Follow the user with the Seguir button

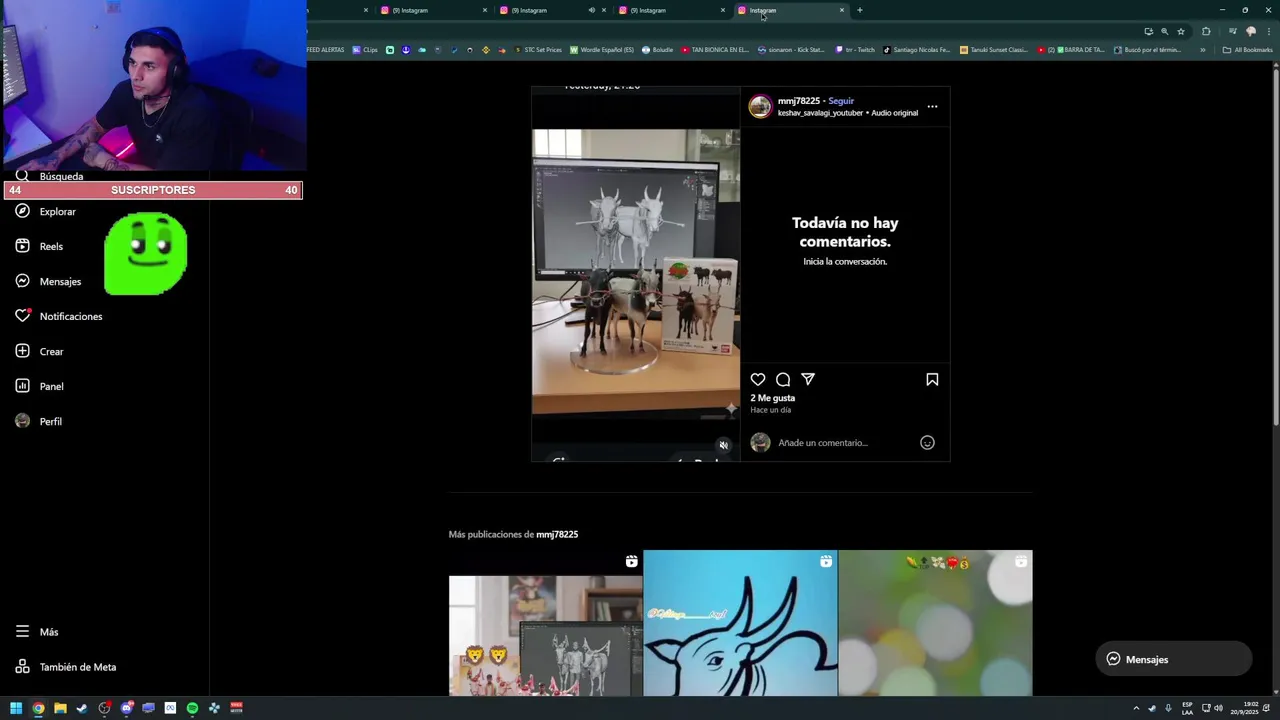pyautogui.click(x=841, y=101)
